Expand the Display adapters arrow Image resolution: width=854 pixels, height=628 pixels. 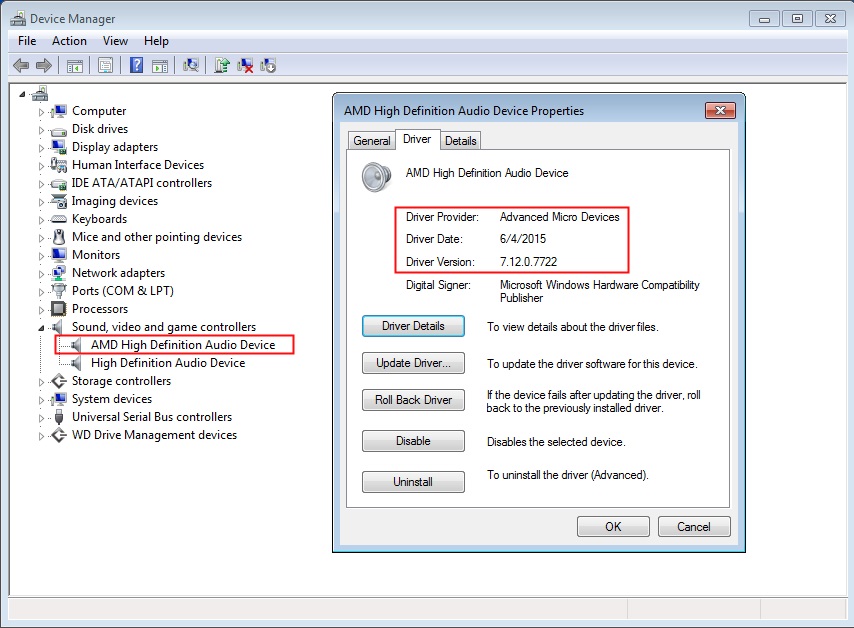[x=41, y=148]
